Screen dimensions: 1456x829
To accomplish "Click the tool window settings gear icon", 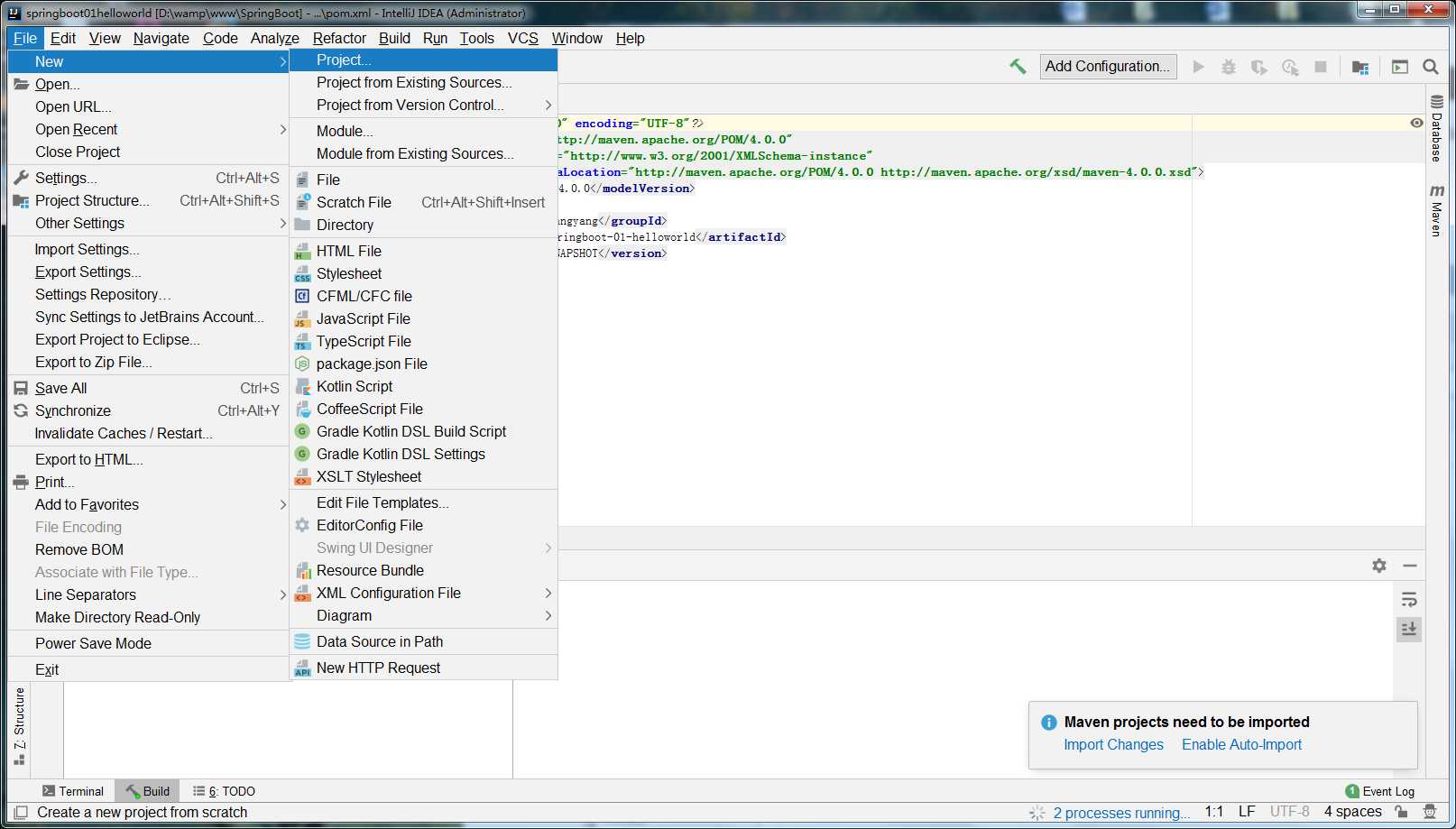I will point(1379,566).
